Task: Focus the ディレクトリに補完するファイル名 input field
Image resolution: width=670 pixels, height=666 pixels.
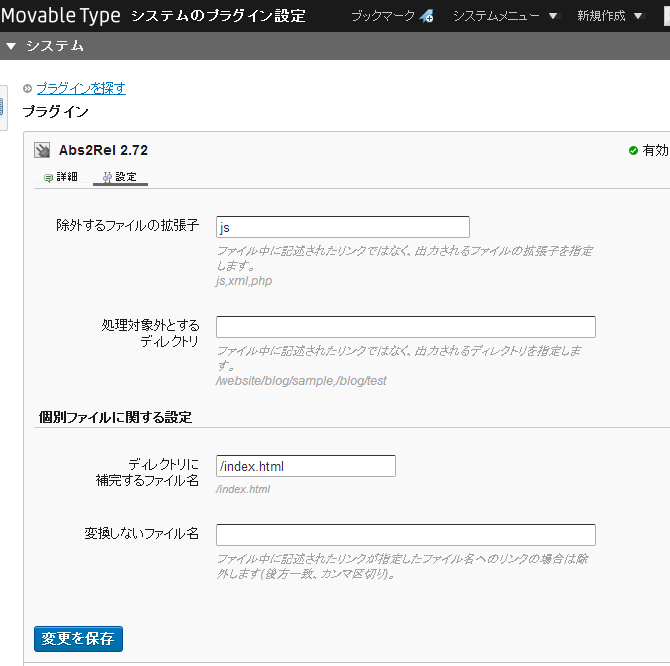Action: [x=306, y=466]
